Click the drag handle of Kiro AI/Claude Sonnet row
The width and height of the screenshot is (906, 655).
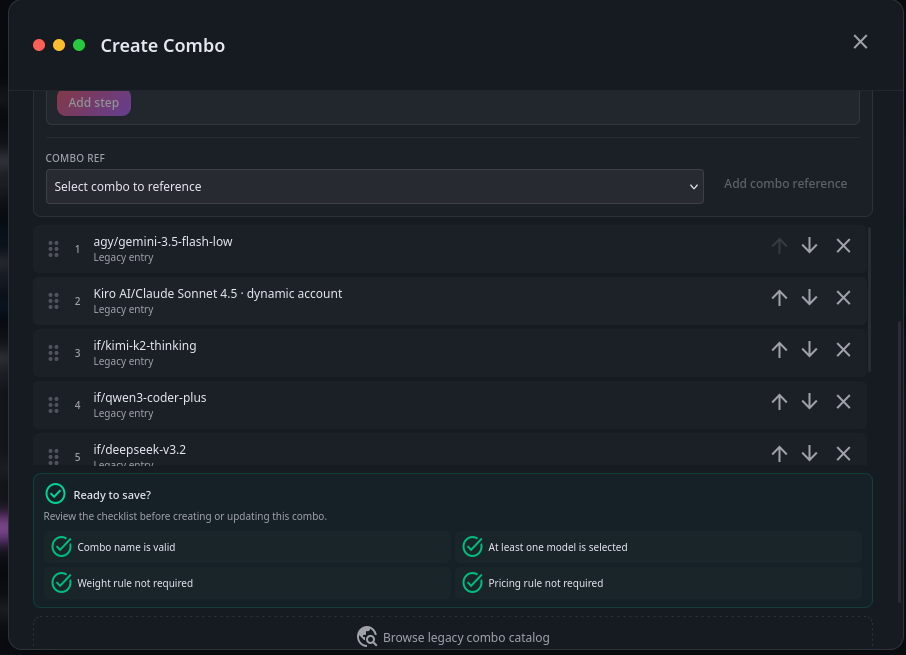tap(53, 301)
